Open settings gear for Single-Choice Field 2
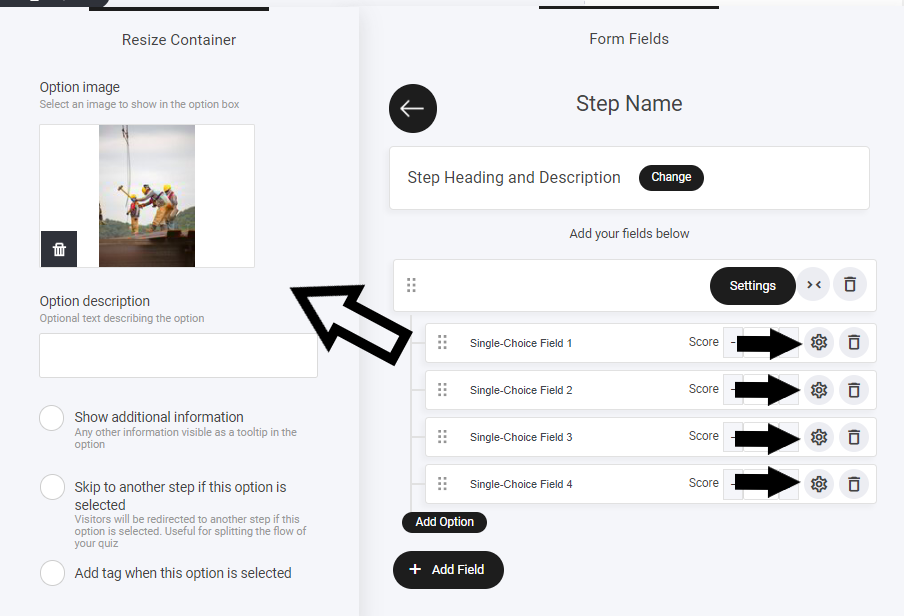Viewport: 904px width, 616px height. point(819,390)
